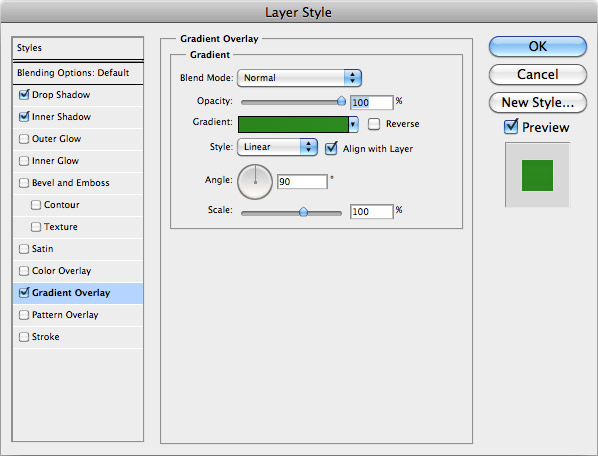Open the Blend Mode dropdown
The image size is (598, 456).
pos(299,78)
